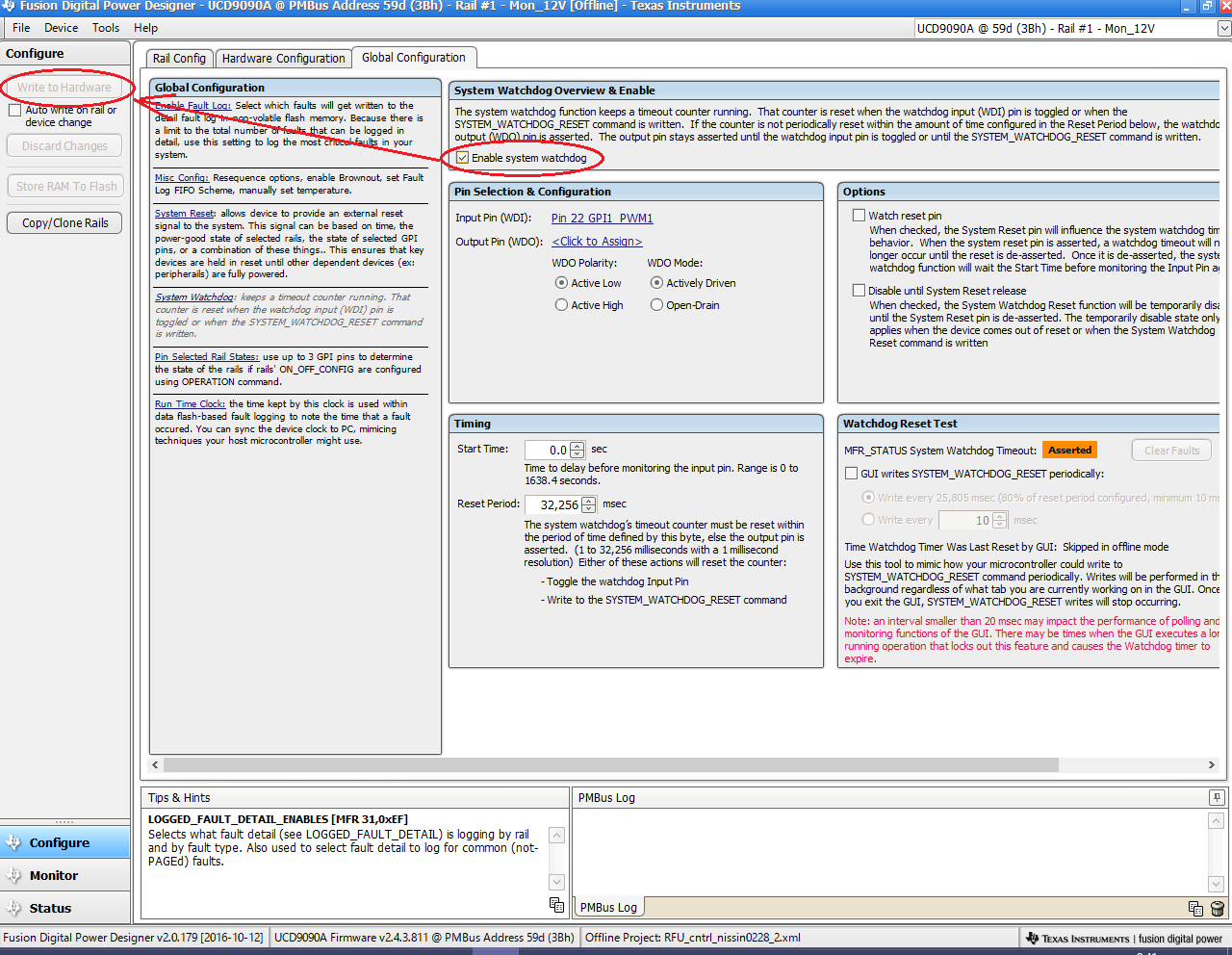Click the Offline Project file name in status bar

pyautogui.click(x=732, y=938)
